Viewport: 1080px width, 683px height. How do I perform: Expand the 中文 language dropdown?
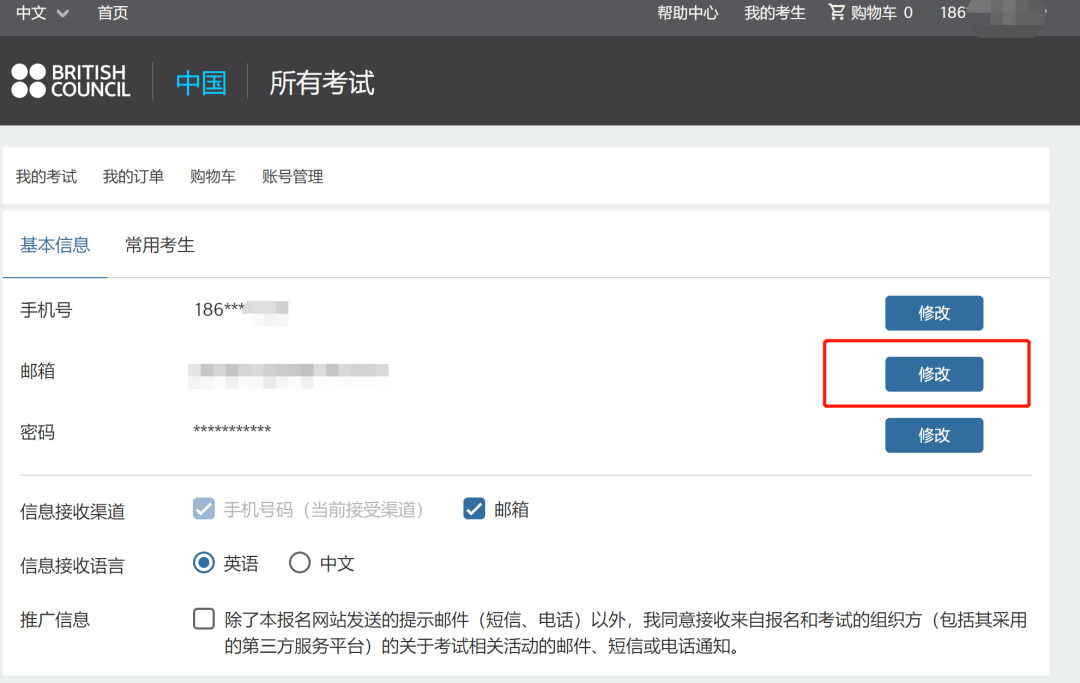(41, 13)
